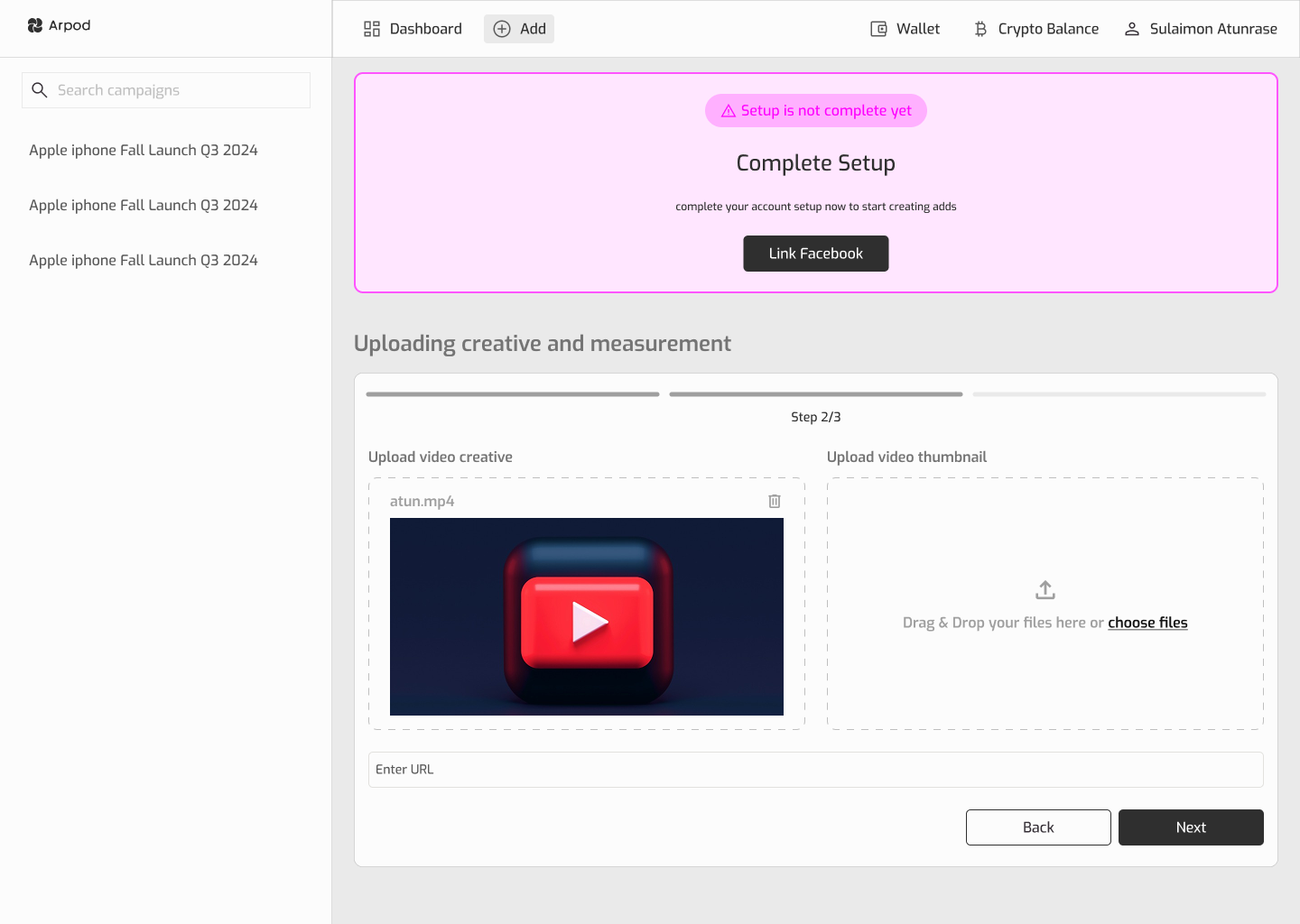Click the plus circle Add icon

[502, 29]
